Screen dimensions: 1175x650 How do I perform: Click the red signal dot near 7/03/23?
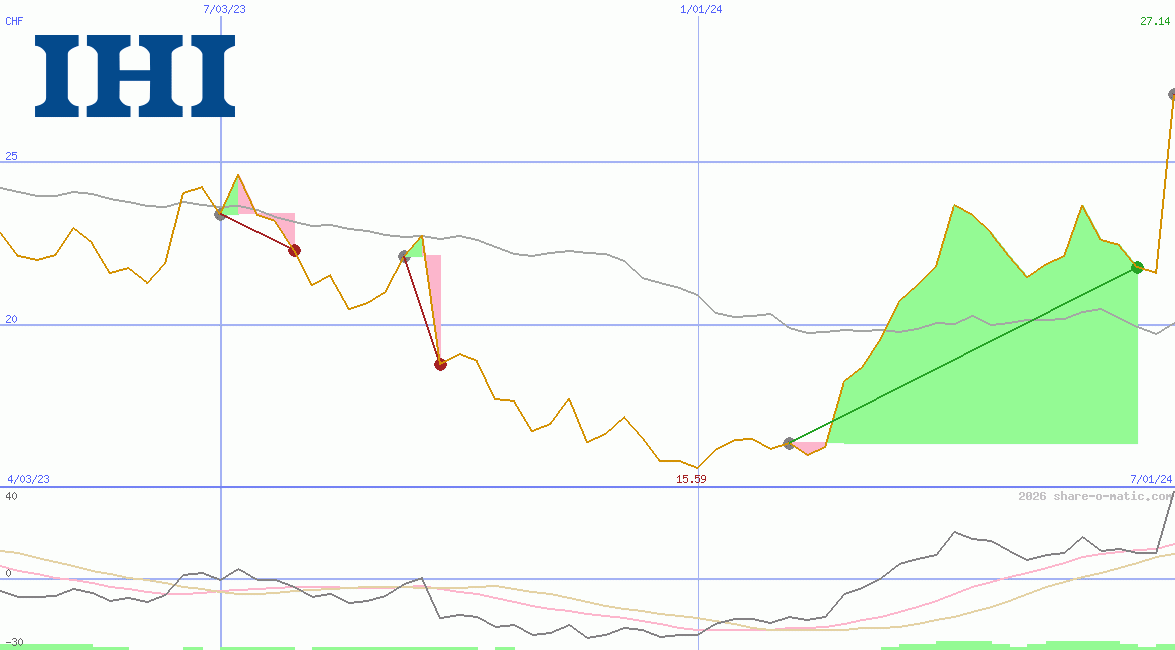coord(292,251)
